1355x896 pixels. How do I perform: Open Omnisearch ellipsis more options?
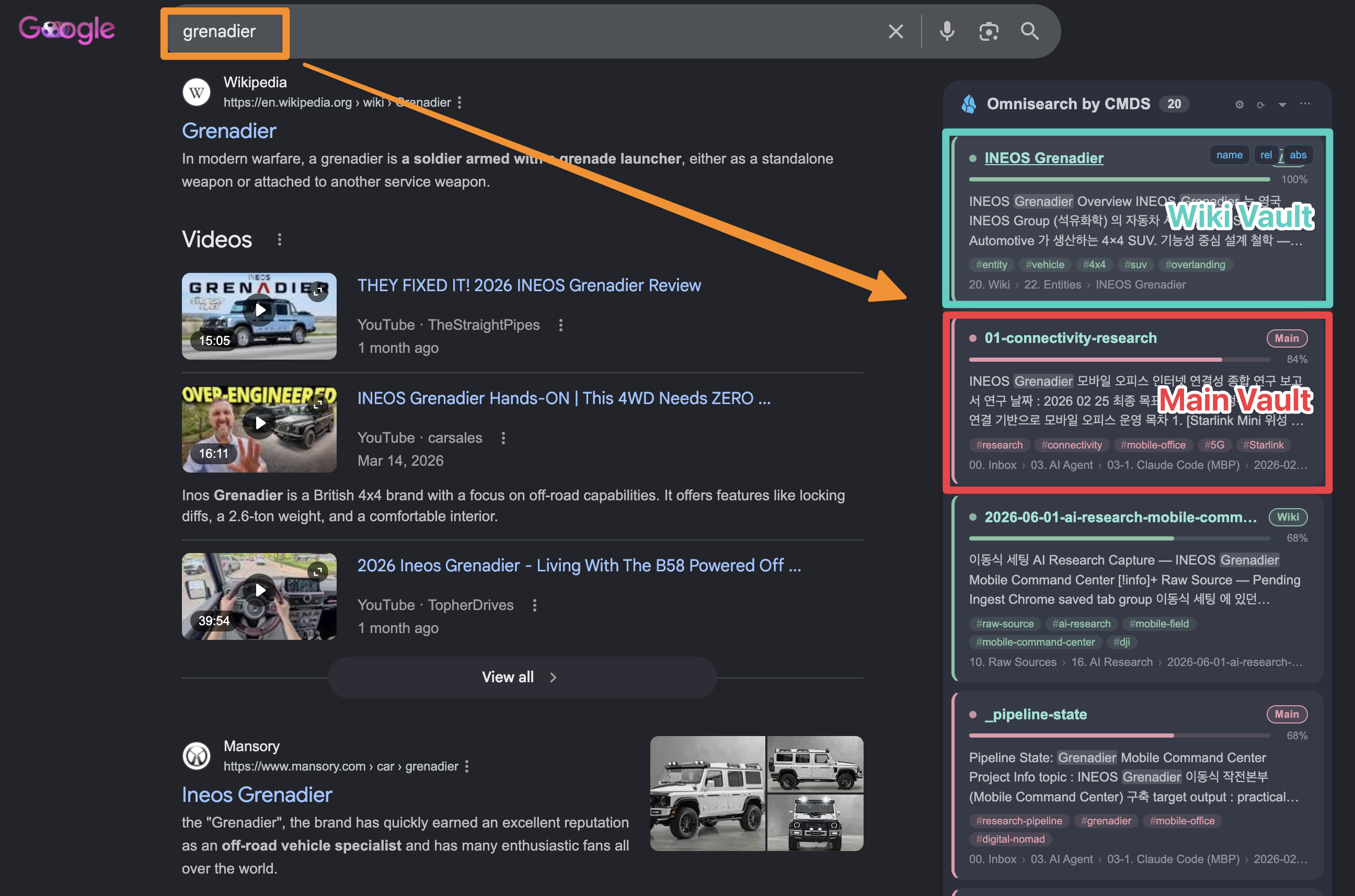[x=1305, y=104]
